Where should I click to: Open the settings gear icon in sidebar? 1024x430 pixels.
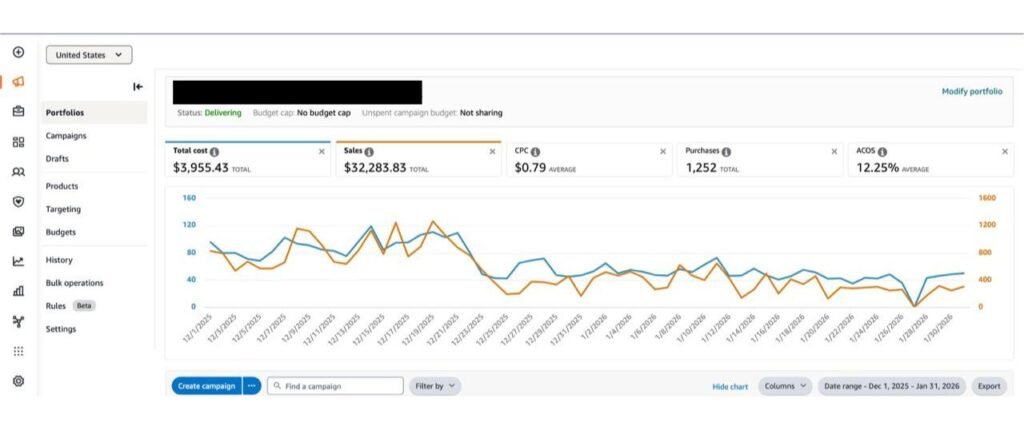coord(18,381)
